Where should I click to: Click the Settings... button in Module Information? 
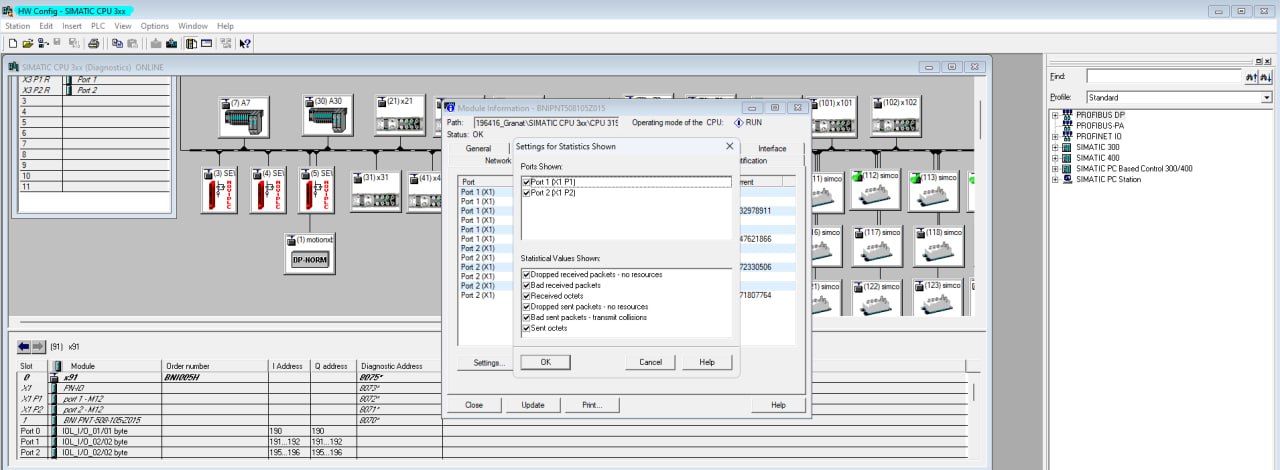tap(488, 362)
